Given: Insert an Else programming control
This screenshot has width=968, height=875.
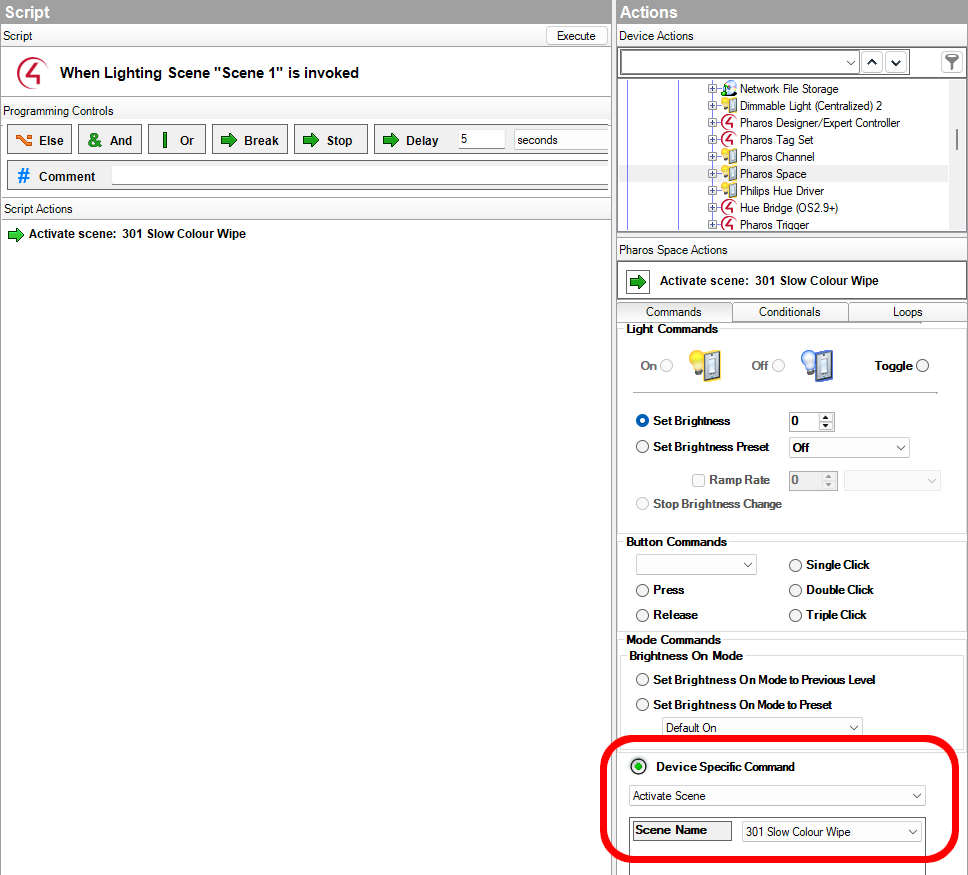Looking at the screenshot, I should click(x=40, y=140).
